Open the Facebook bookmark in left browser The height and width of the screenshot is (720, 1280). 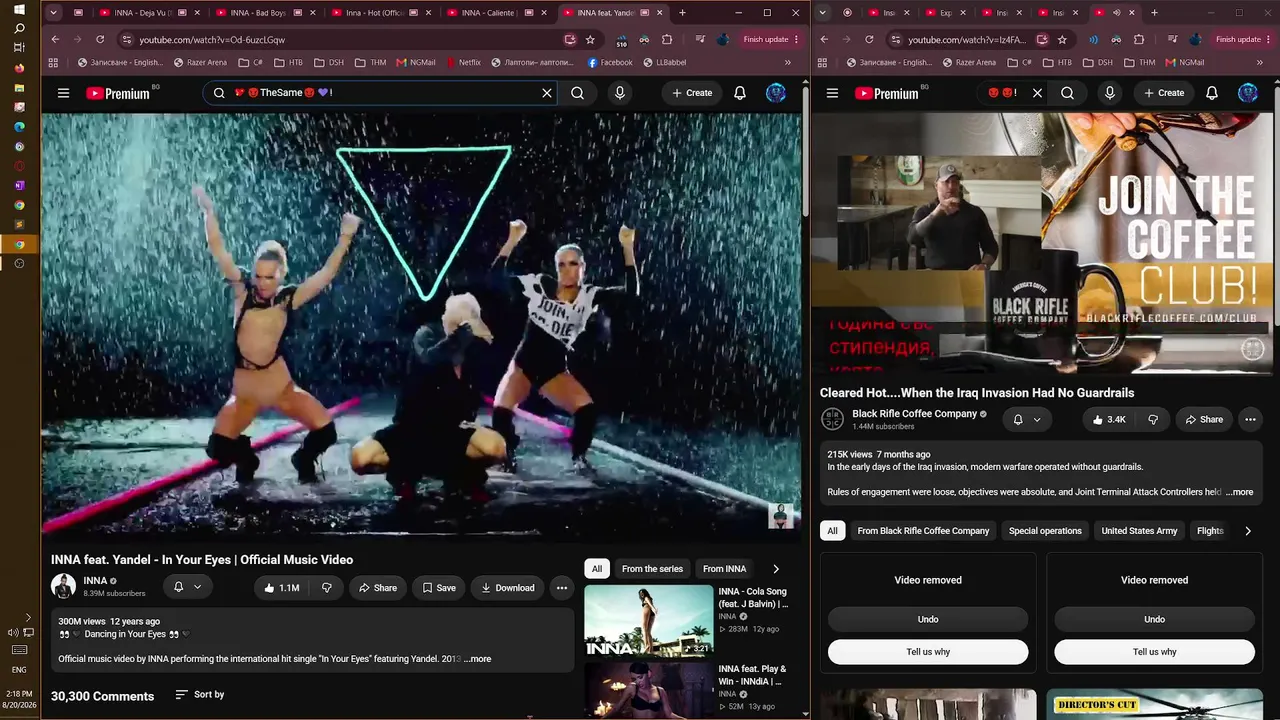click(610, 62)
